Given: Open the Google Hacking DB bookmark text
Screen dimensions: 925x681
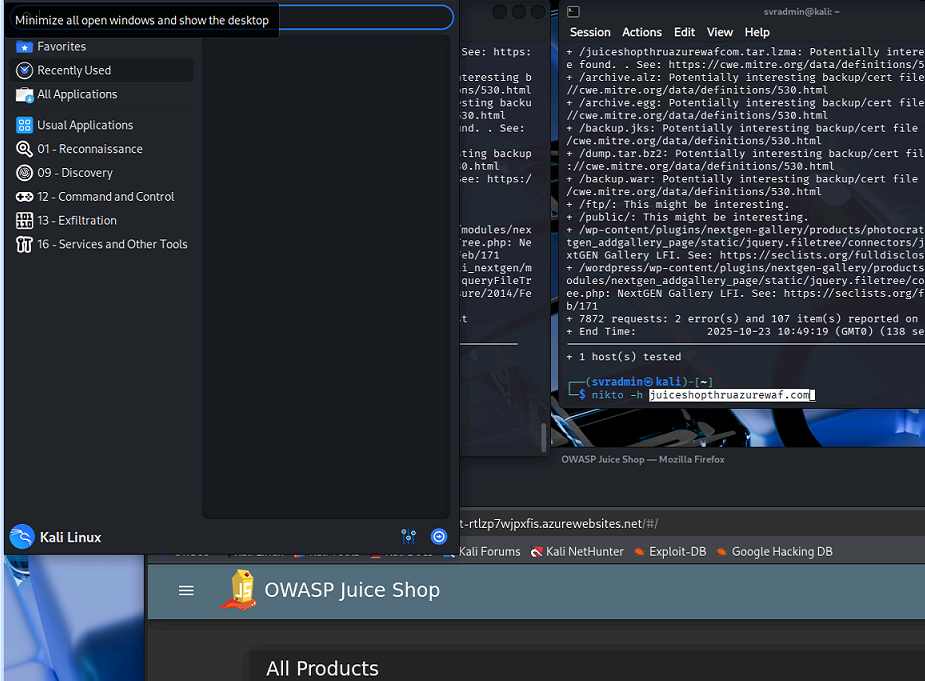Looking at the screenshot, I should [x=782, y=552].
